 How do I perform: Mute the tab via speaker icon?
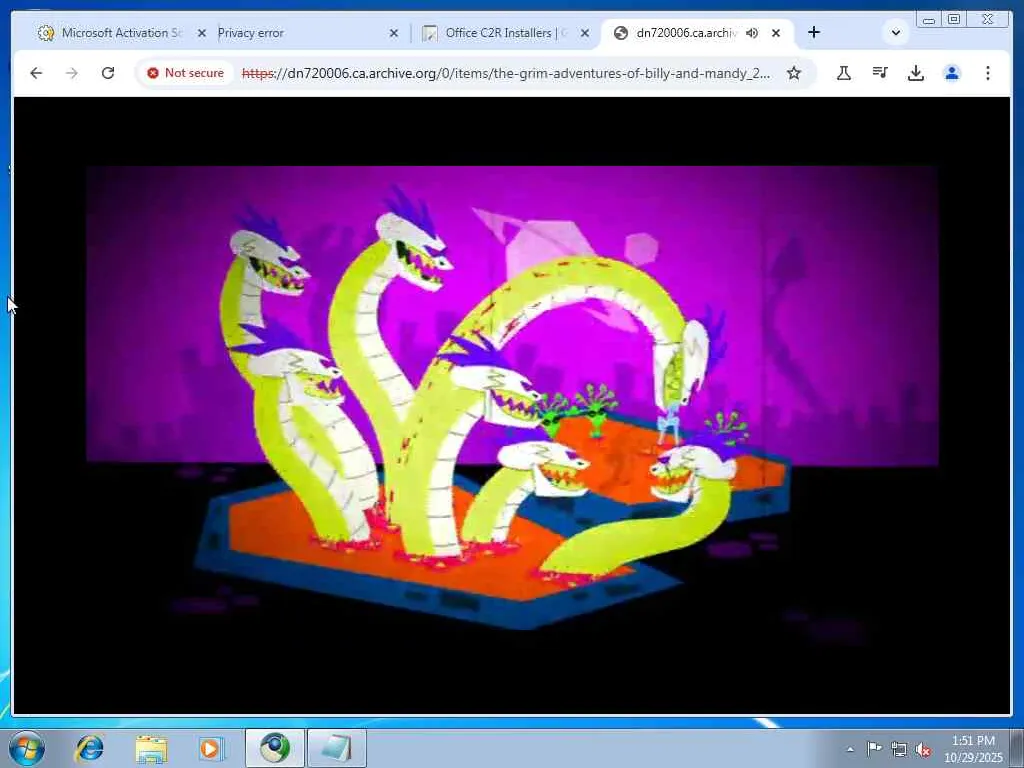click(x=752, y=33)
